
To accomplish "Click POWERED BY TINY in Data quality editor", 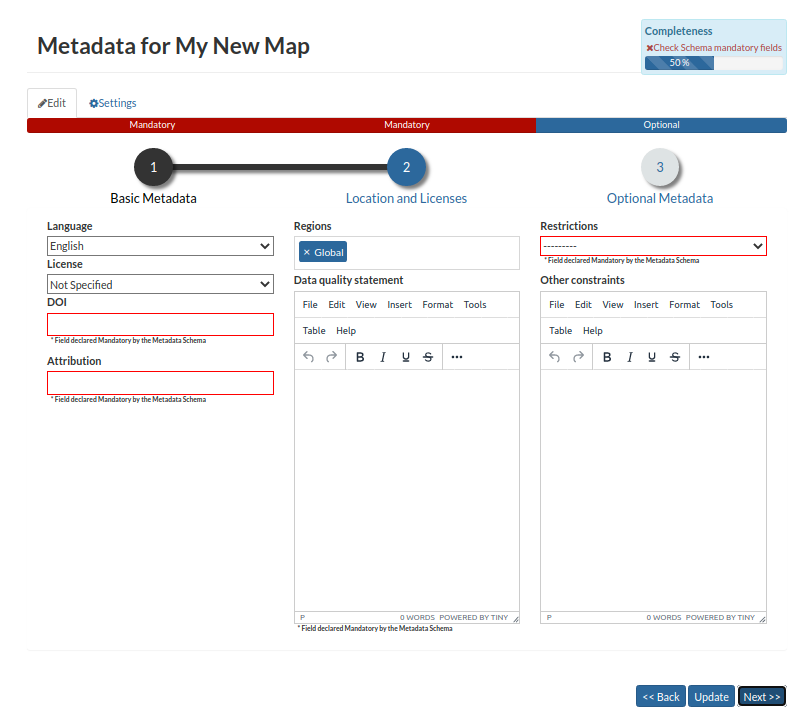I will pos(474,618).
